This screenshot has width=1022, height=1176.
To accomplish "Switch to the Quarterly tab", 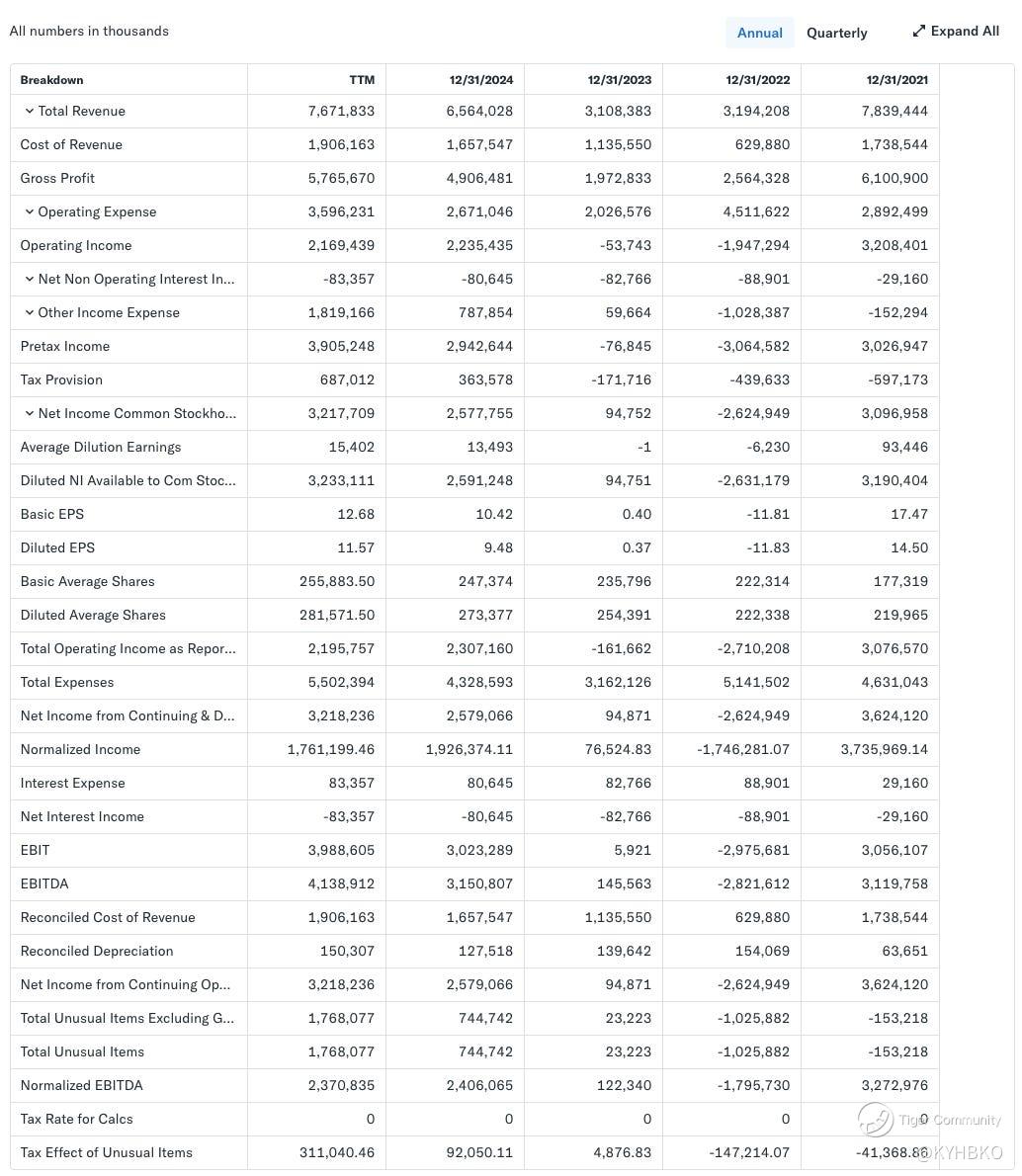I will [836, 33].
